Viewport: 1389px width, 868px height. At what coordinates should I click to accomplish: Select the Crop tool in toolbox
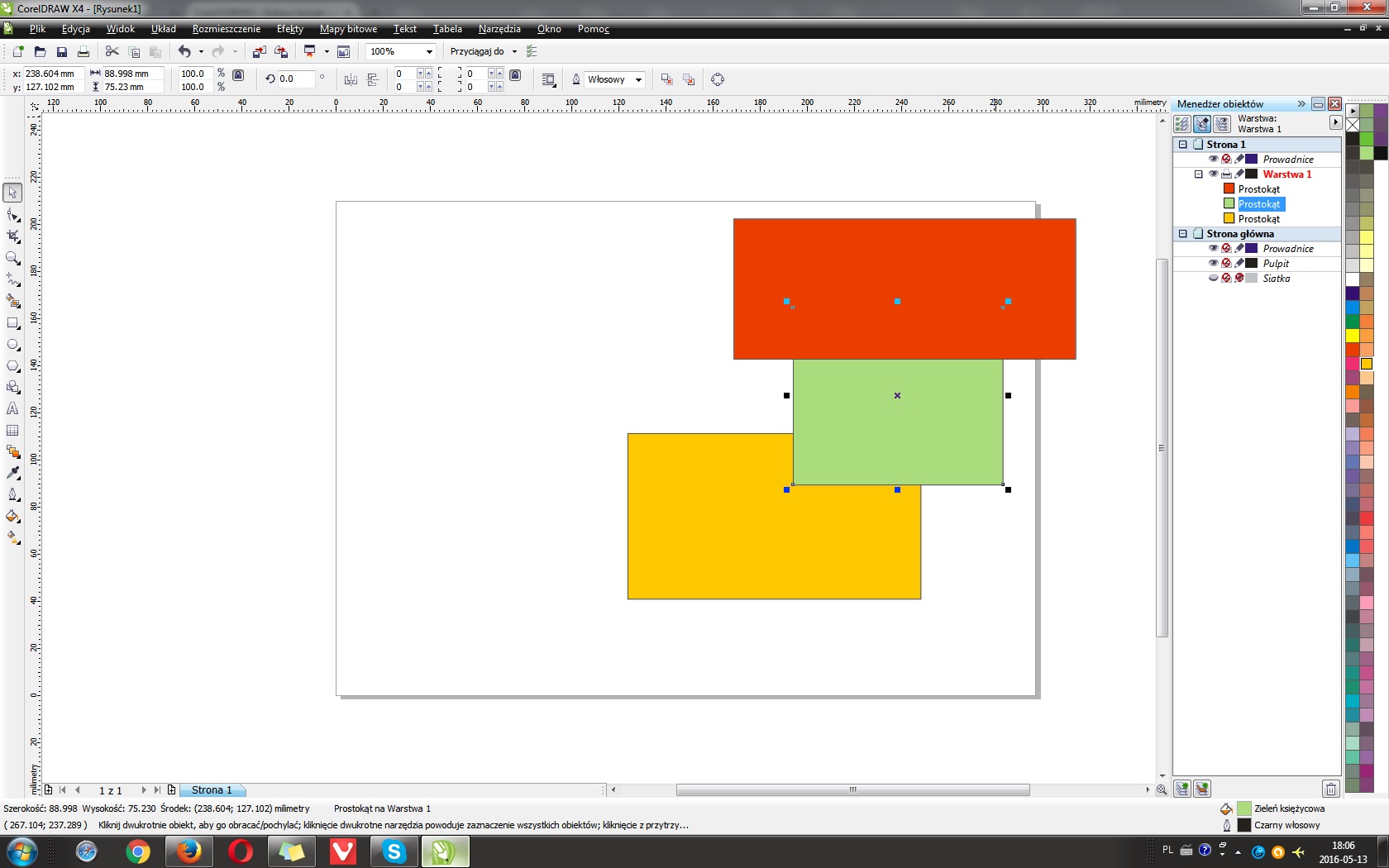(12, 236)
